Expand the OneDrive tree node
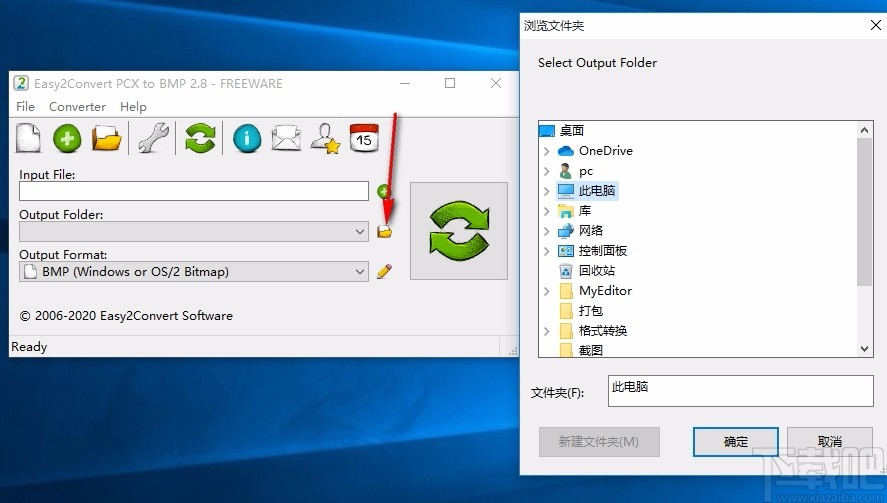The image size is (887, 503). [x=546, y=151]
